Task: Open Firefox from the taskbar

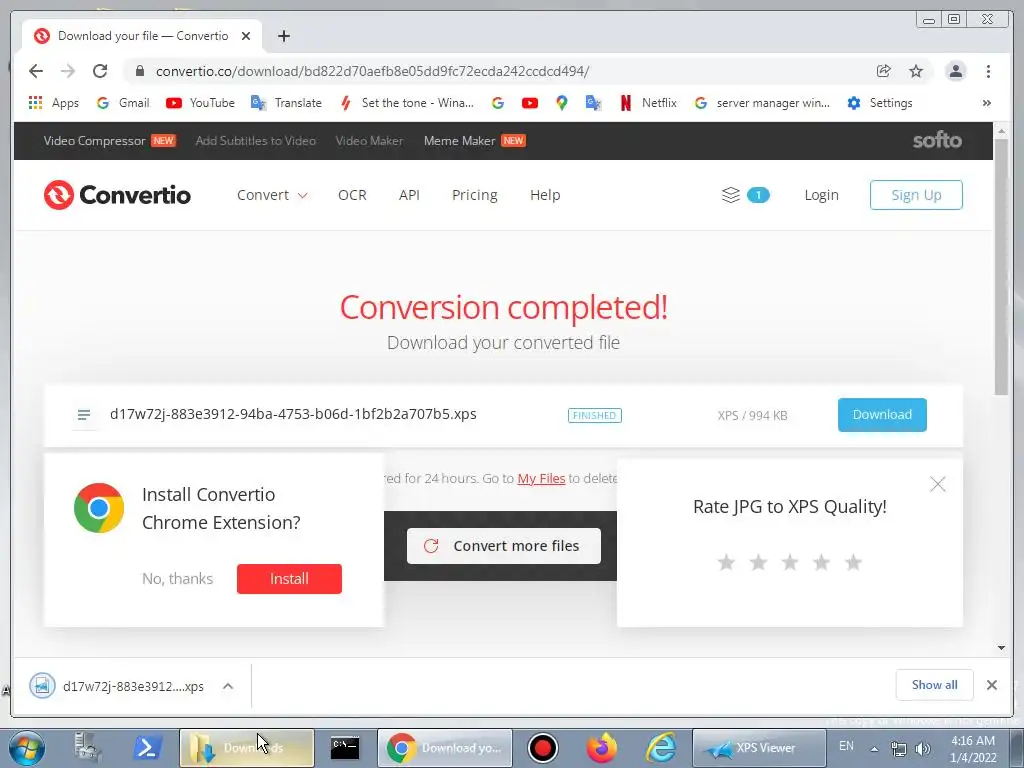Action: pos(601,748)
